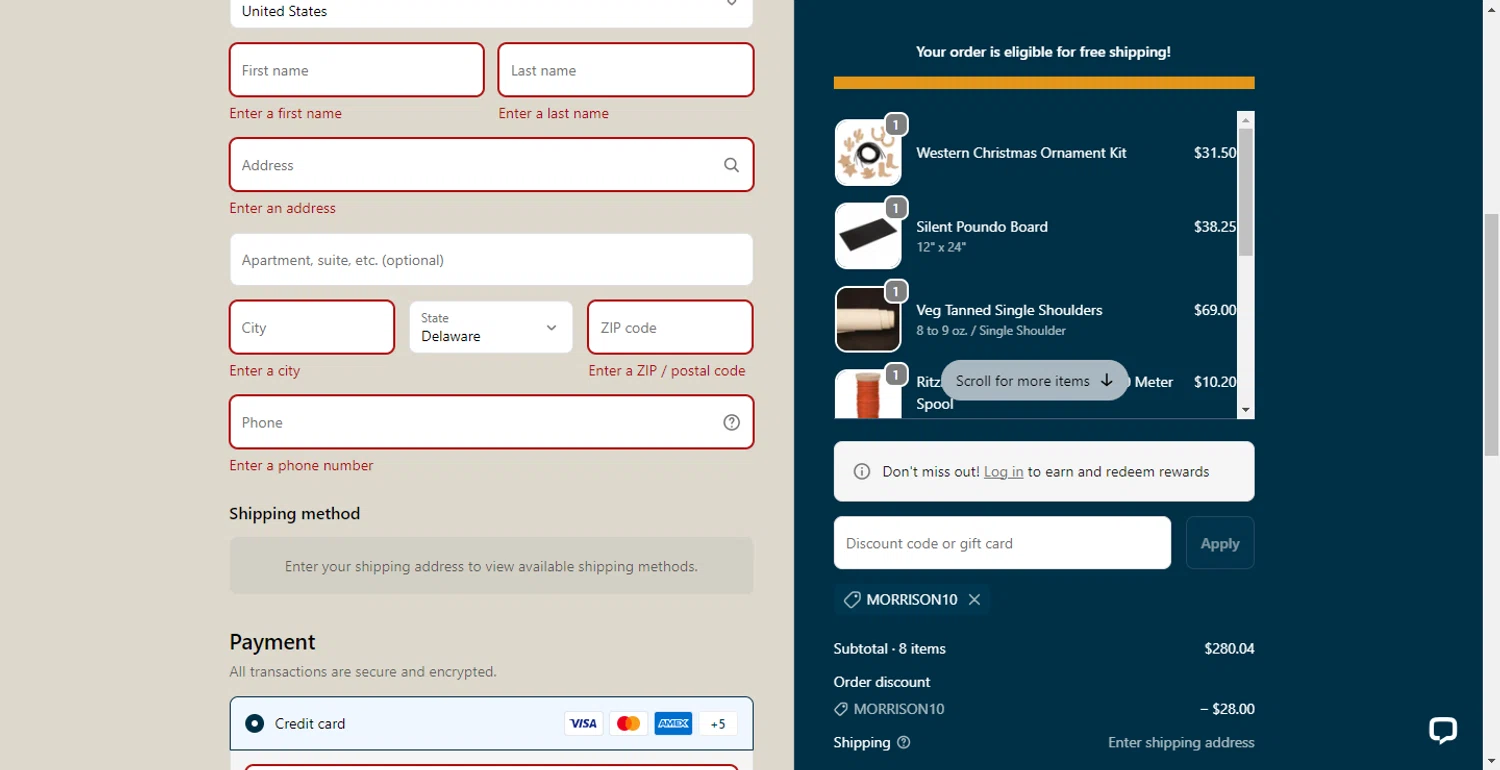Click the 'Payment' heading
Image resolution: width=1500 pixels, height=770 pixels.
click(x=272, y=642)
